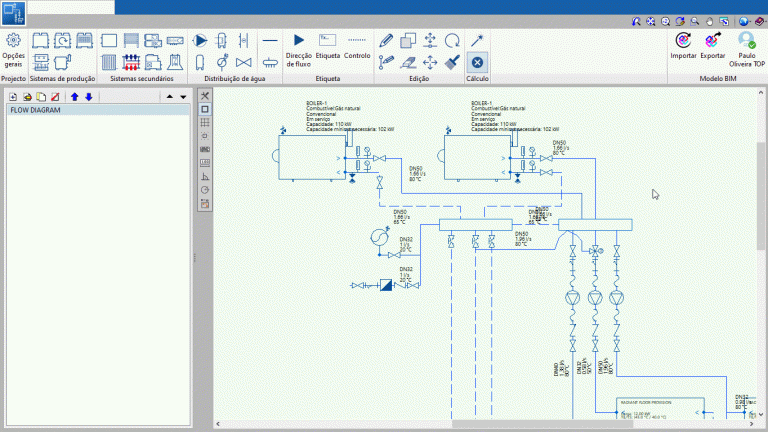Click Exportar BIM model
The height and width of the screenshot is (432, 768).
click(713, 46)
